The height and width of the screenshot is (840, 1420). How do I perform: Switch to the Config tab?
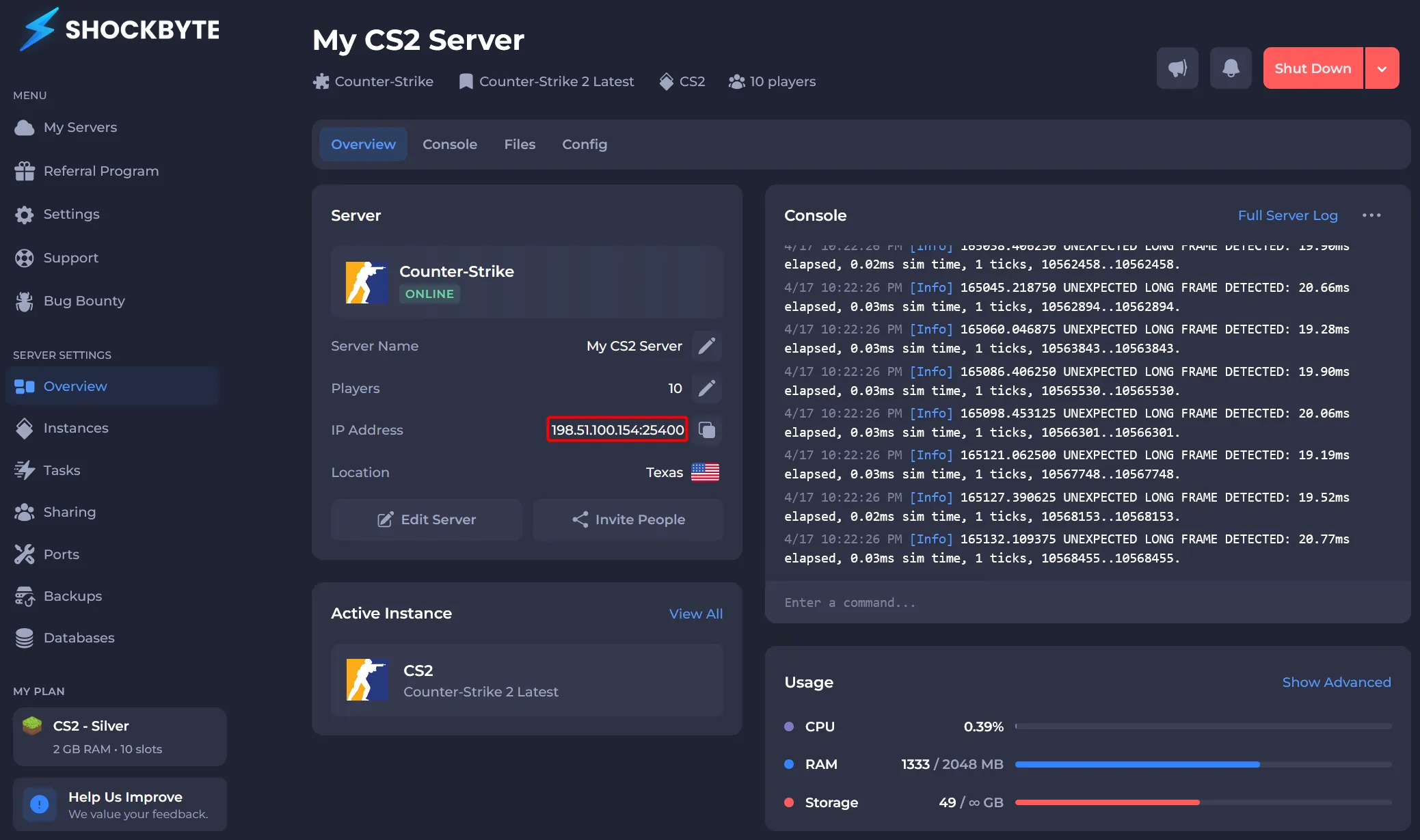(x=585, y=144)
